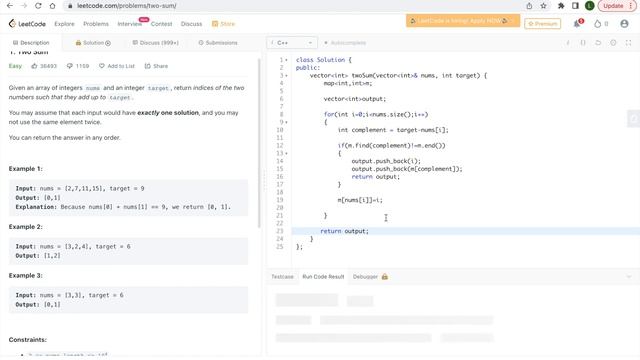Open the Problems menu item
The height and width of the screenshot is (360, 640).
(96, 24)
